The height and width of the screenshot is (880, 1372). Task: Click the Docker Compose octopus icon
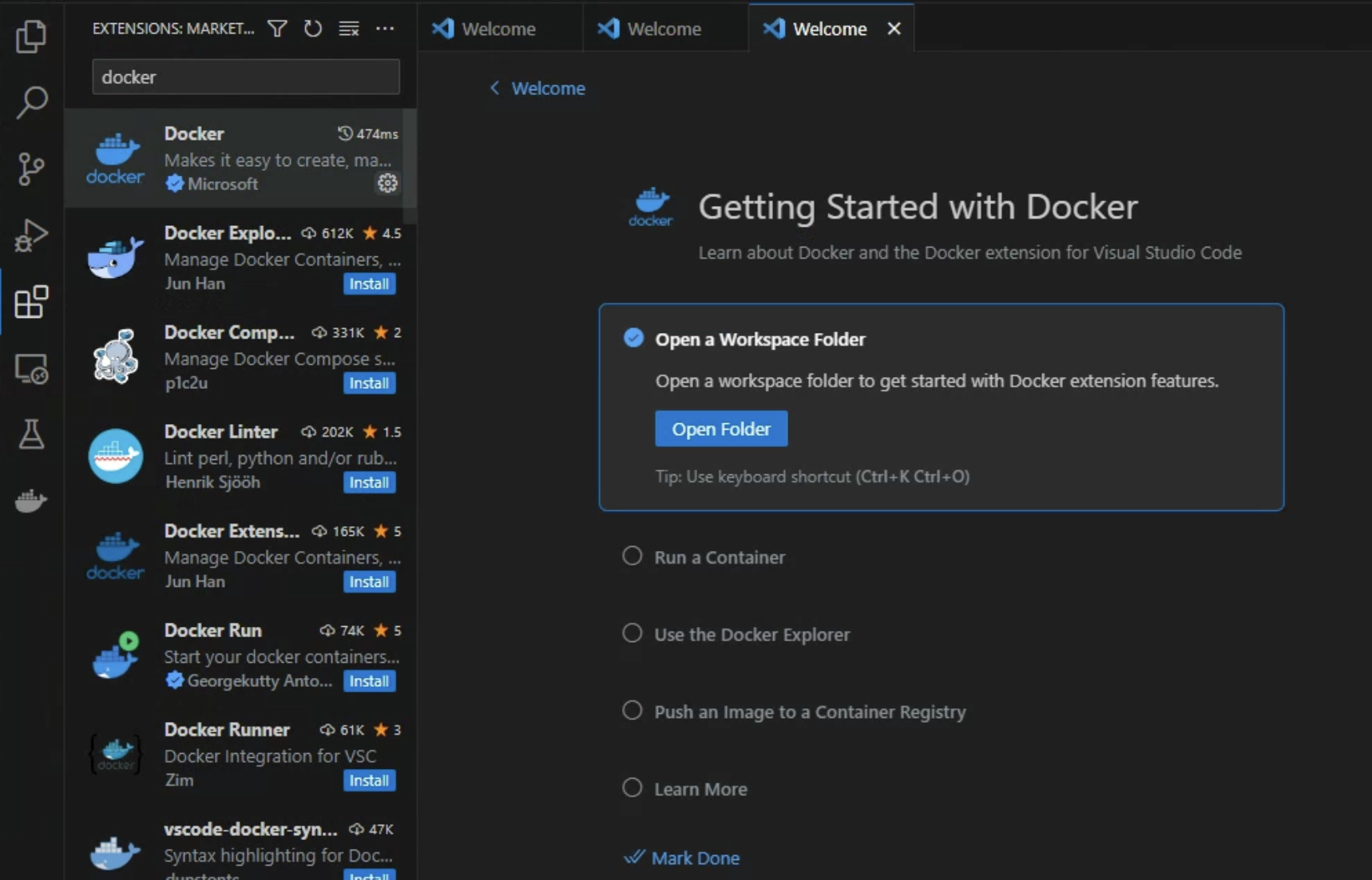115,356
